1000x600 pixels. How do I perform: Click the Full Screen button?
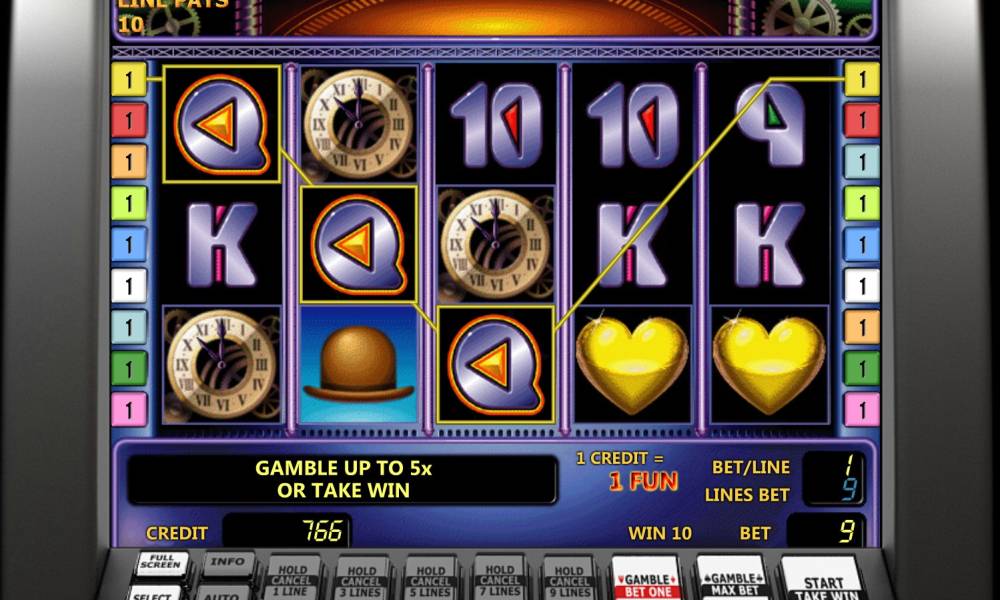tap(162, 564)
